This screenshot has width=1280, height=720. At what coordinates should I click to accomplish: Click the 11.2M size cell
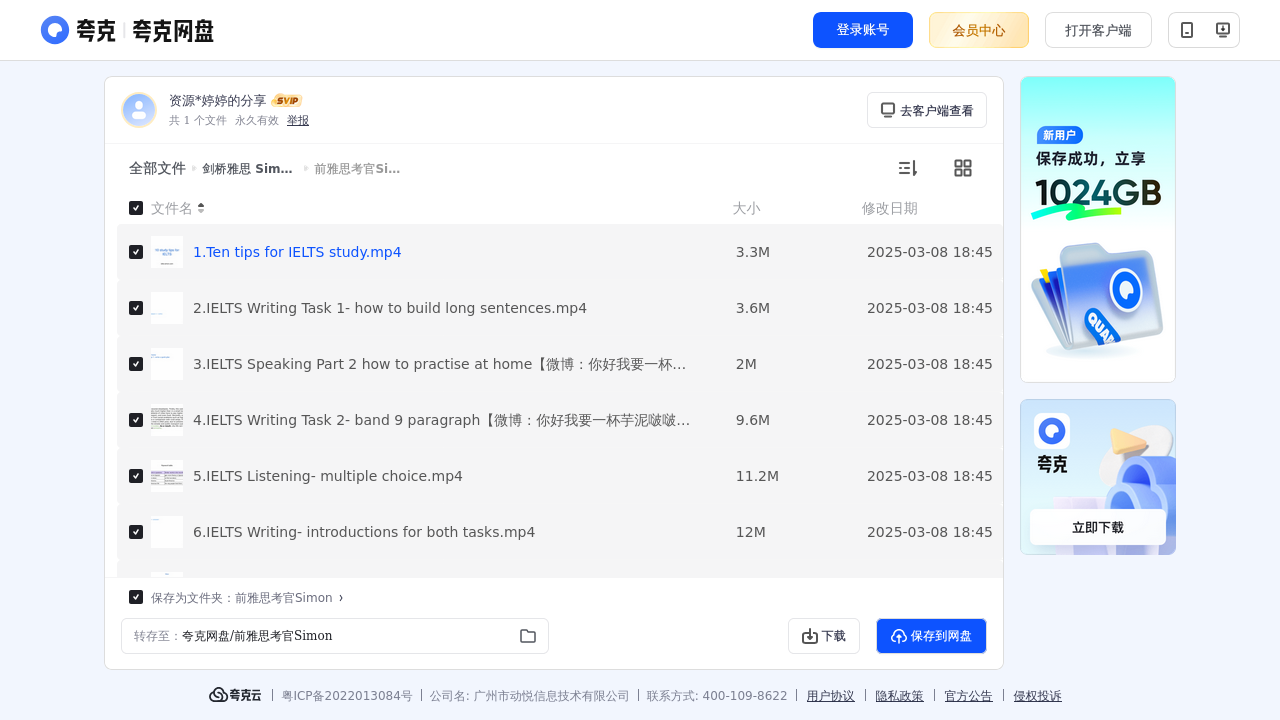click(x=757, y=476)
